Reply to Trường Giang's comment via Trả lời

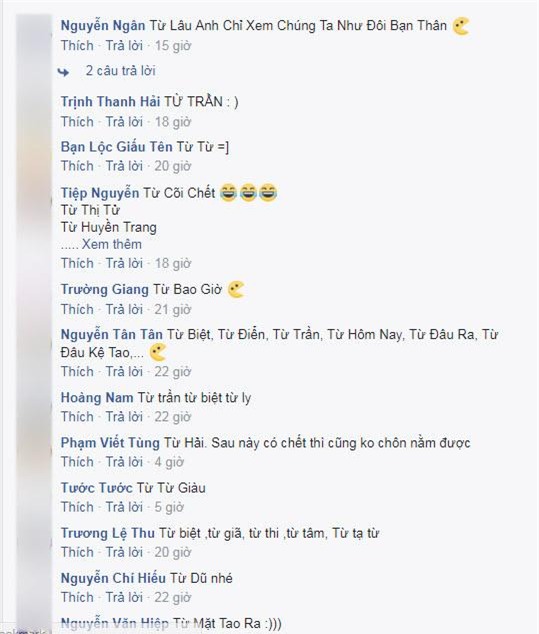124,309
